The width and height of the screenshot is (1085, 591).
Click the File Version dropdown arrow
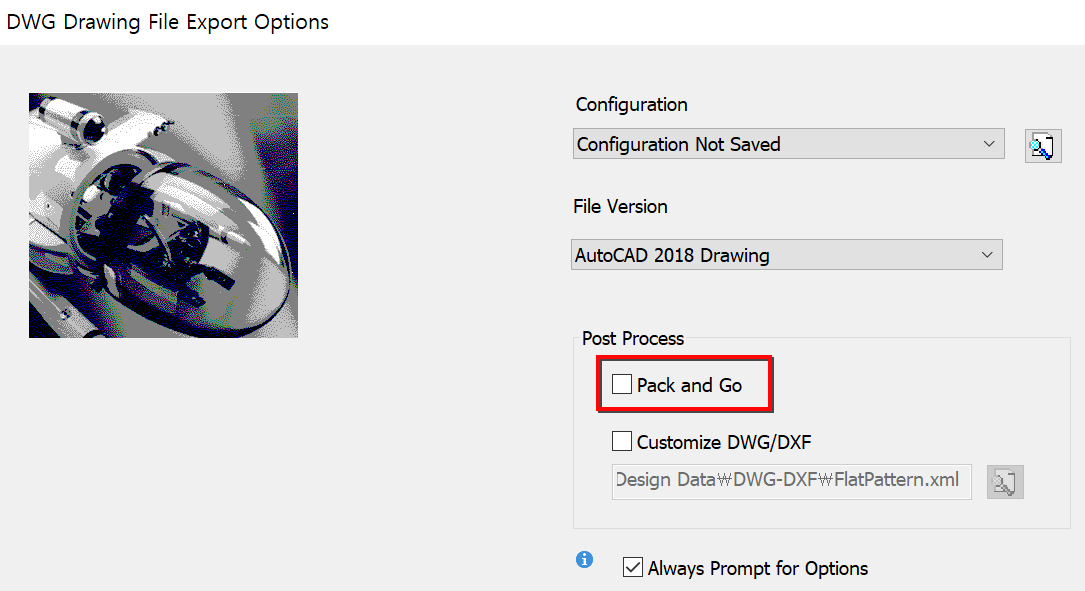click(x=990, y=254)
